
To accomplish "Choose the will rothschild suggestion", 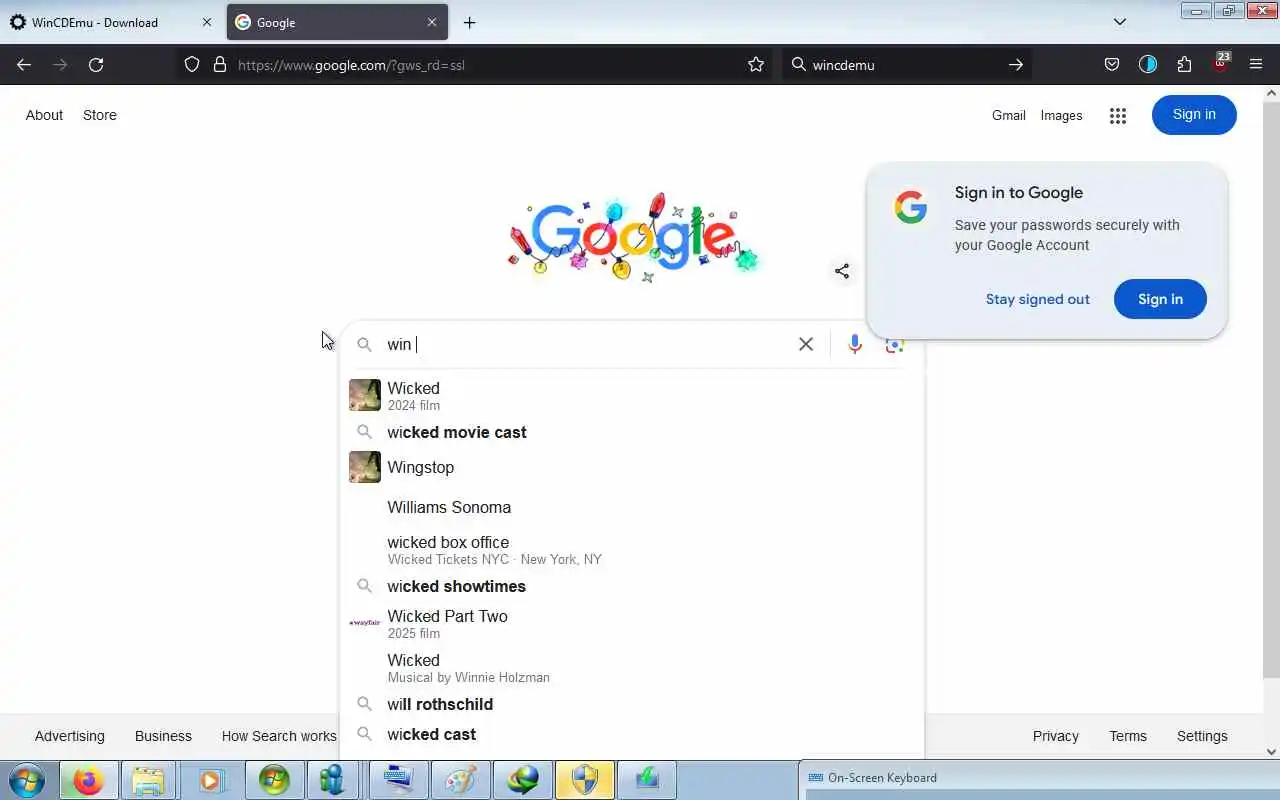I will (632, 704).
